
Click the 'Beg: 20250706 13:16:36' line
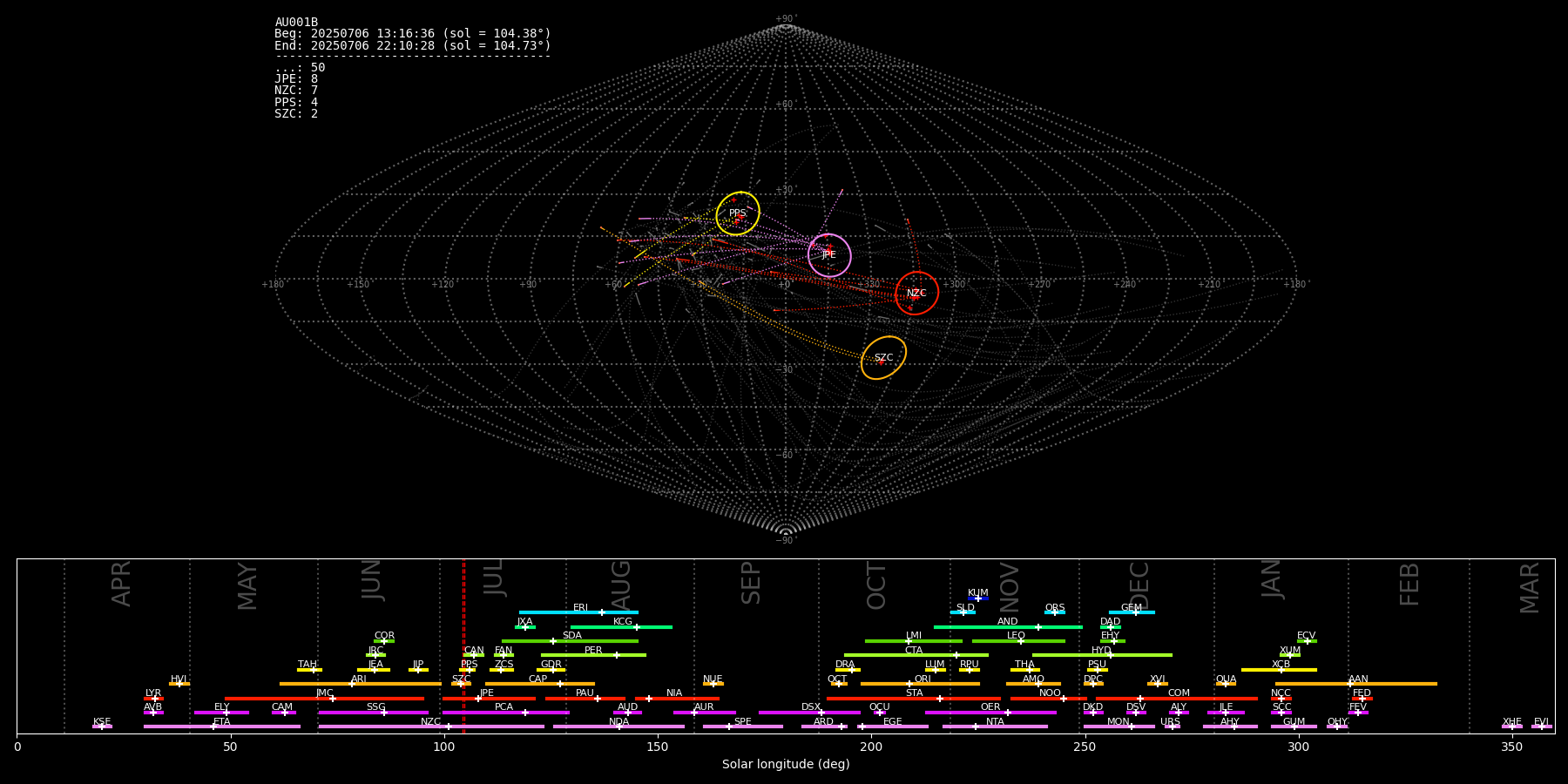[x=413, y=34]
